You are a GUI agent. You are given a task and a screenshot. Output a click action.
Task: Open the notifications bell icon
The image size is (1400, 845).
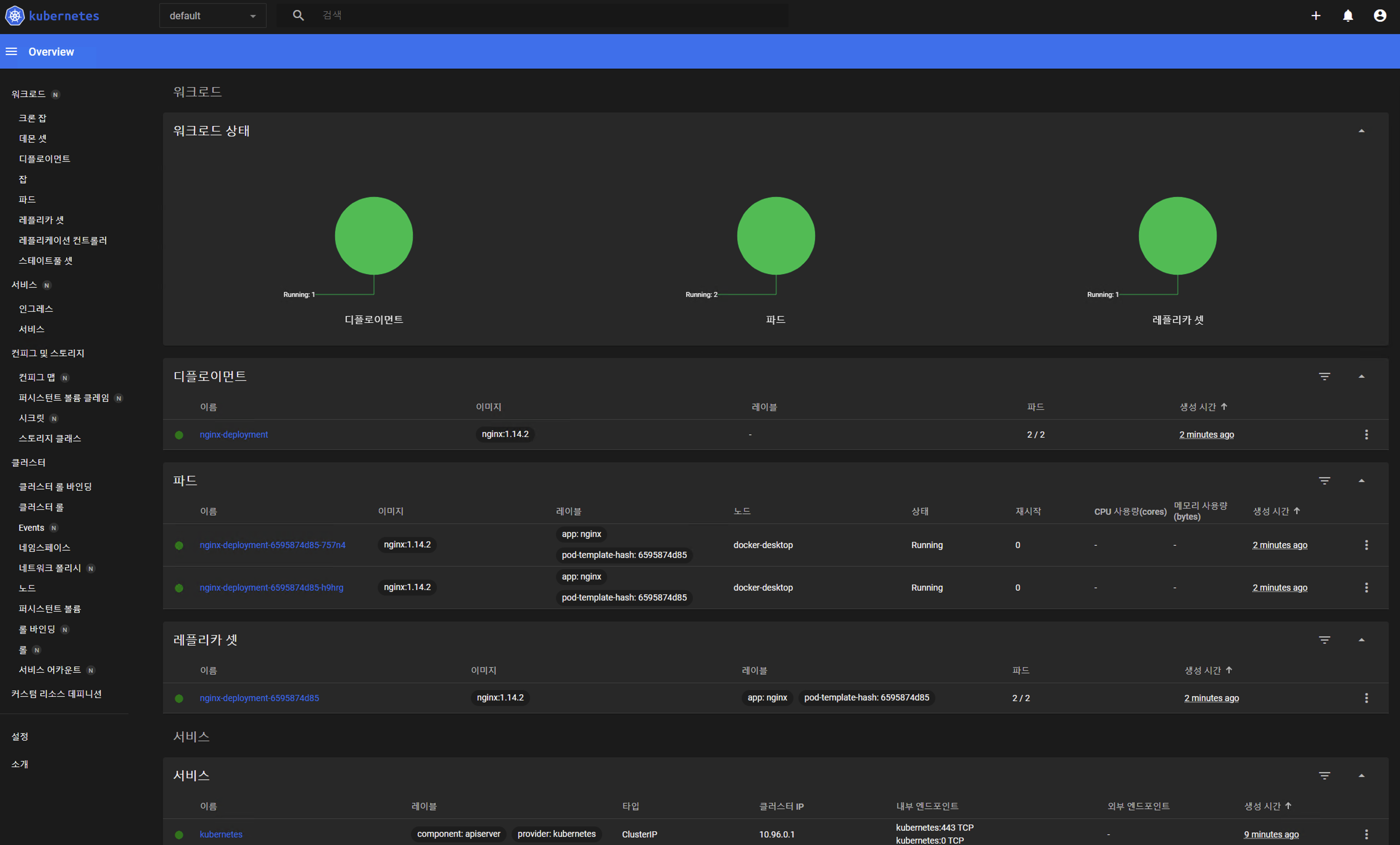coord(1348,16)
